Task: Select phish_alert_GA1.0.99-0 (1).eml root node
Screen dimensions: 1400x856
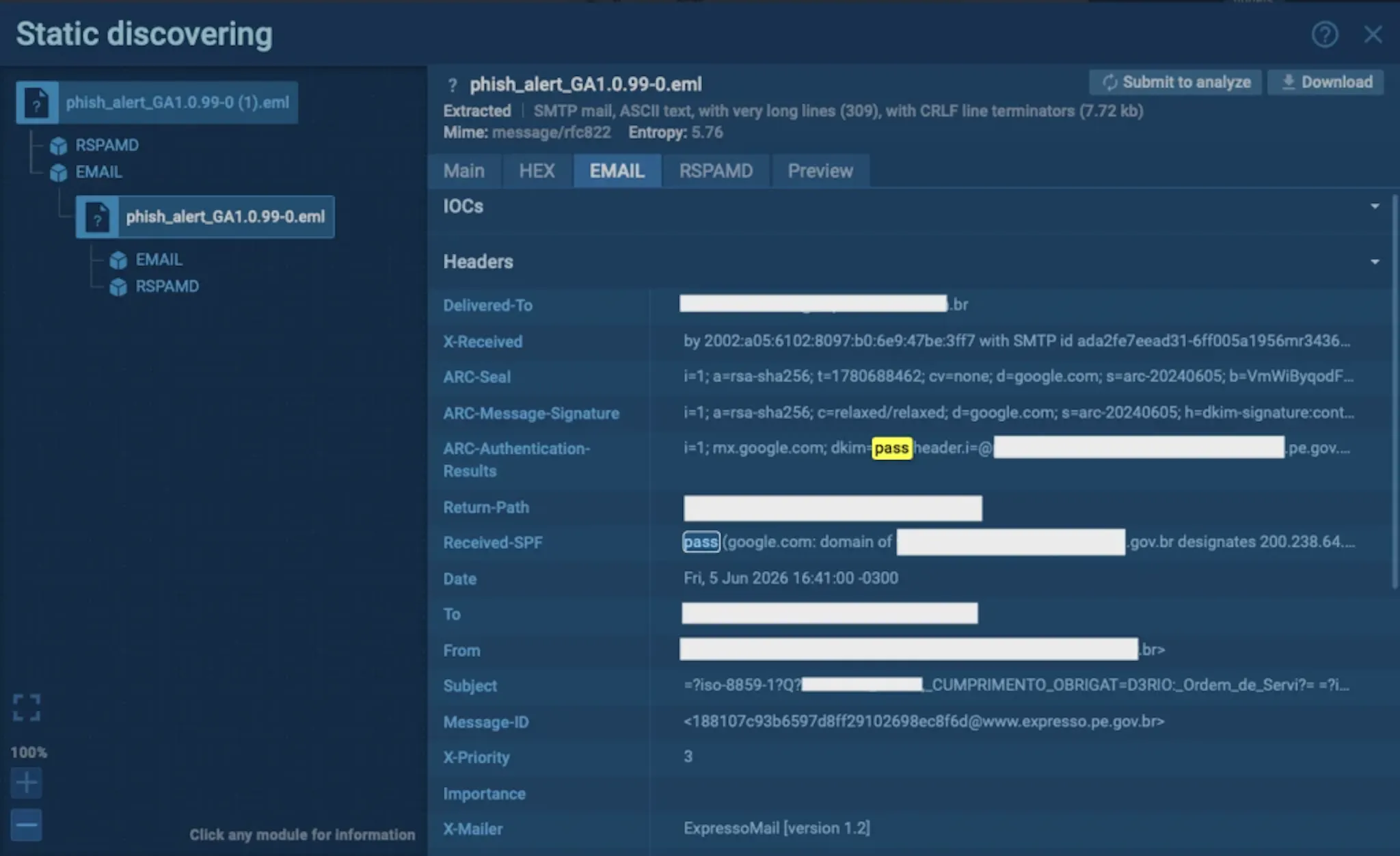Action: pos(157,103)
